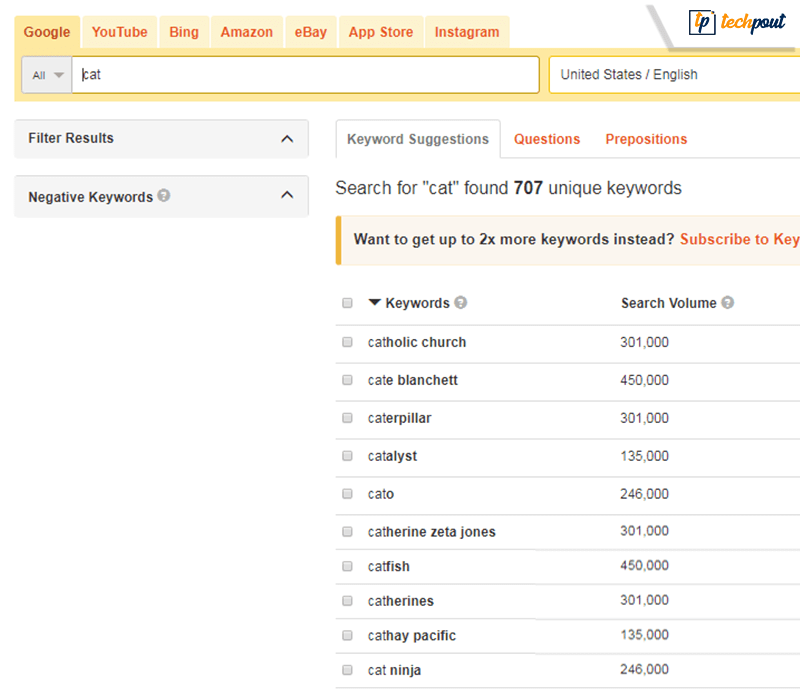Screen dimensions: 800x694
Task: Check the cate blanchett checkbox
Action: [x=347, y=380]
